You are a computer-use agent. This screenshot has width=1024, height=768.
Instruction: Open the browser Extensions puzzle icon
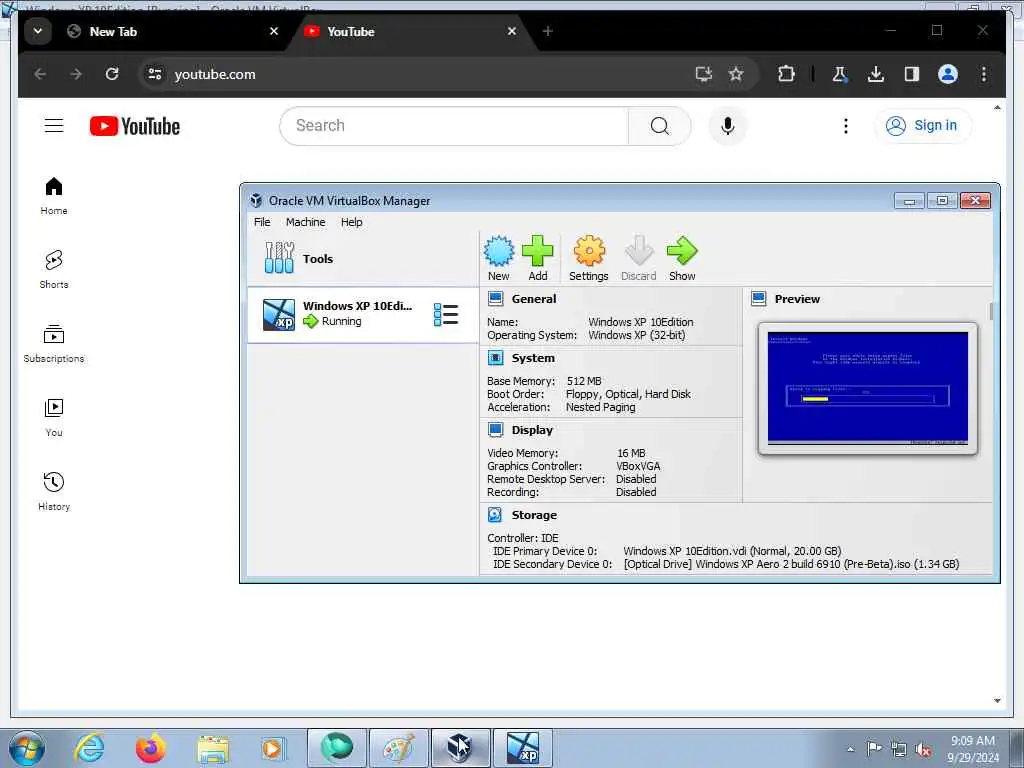[x=786, y=74]
